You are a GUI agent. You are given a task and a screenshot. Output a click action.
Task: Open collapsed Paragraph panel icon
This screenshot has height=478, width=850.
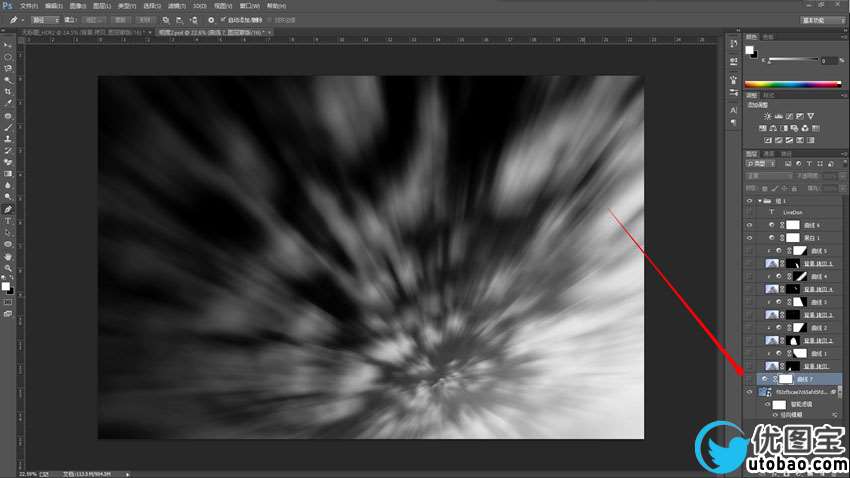[x=733, y=122]
